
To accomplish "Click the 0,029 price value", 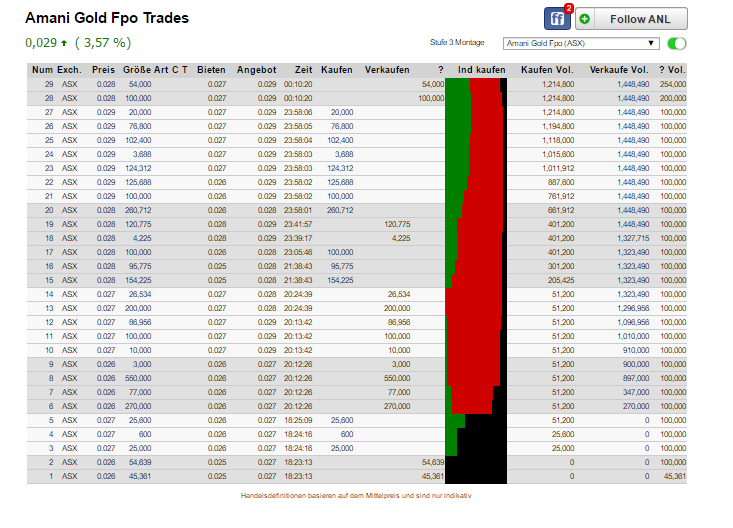I will (x=41, y=43).
